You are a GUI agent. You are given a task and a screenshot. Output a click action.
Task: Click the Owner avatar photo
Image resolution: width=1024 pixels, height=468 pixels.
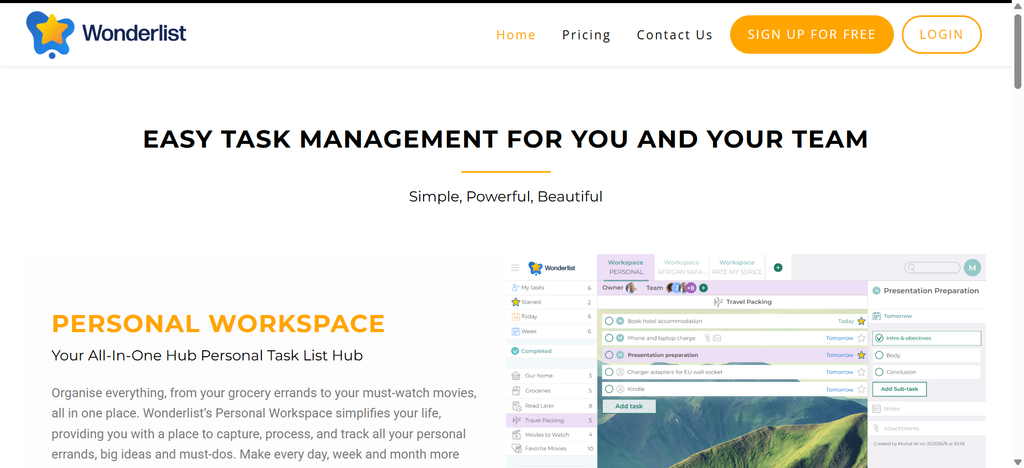(631, 288)
